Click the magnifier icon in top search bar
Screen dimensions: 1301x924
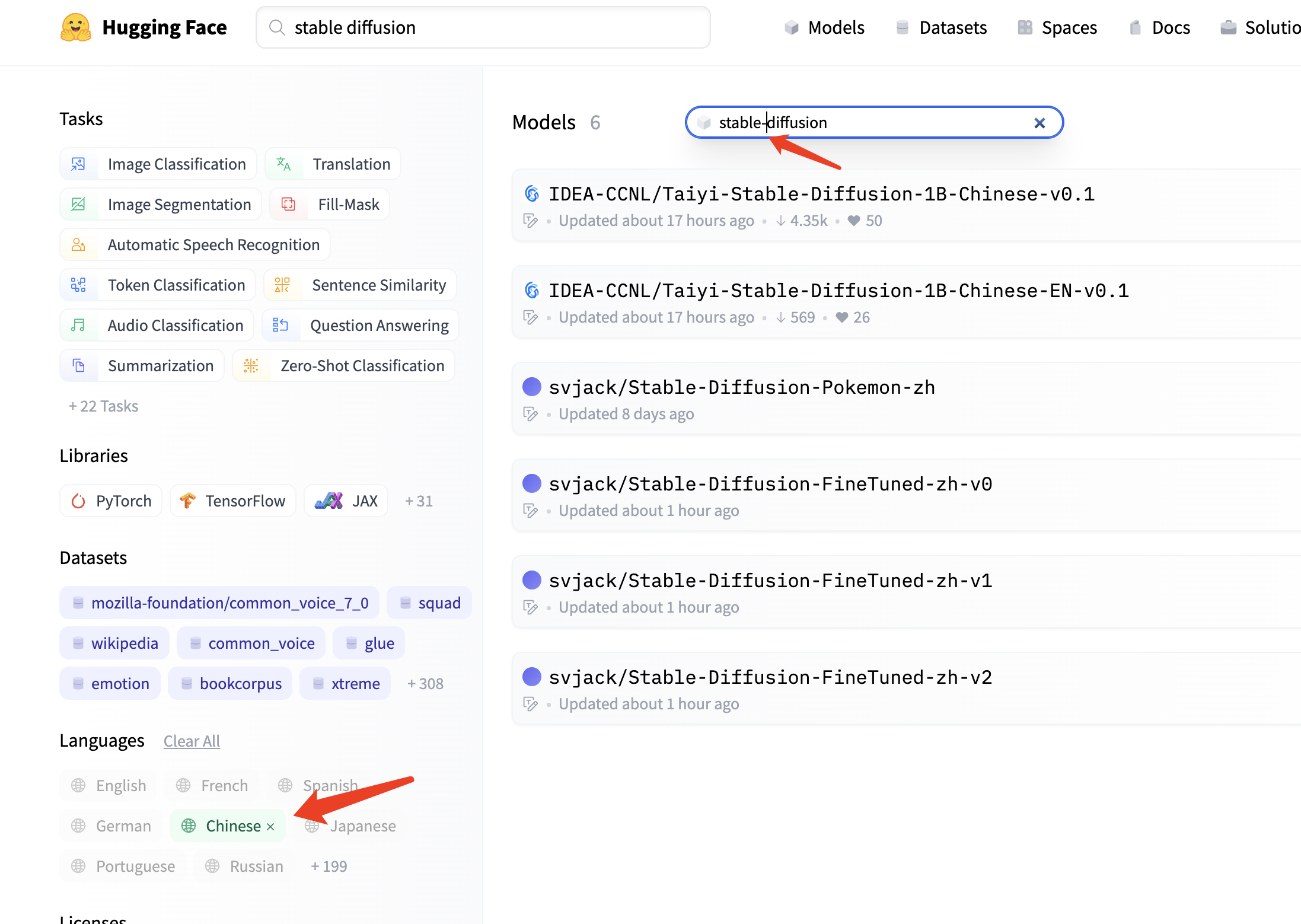pos(276,27)
